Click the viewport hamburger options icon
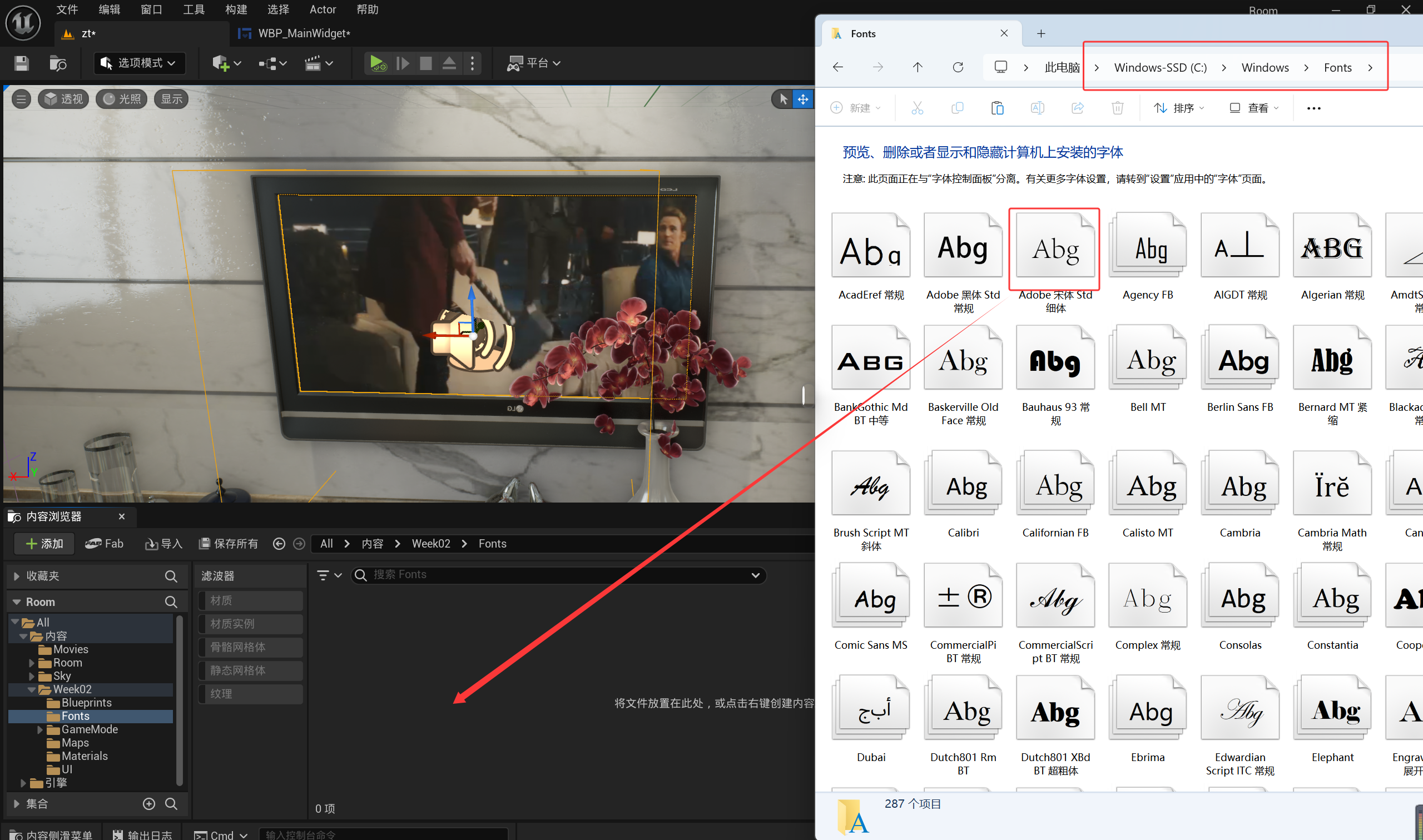Screen dimensions: 1423x840 [21, 99]
